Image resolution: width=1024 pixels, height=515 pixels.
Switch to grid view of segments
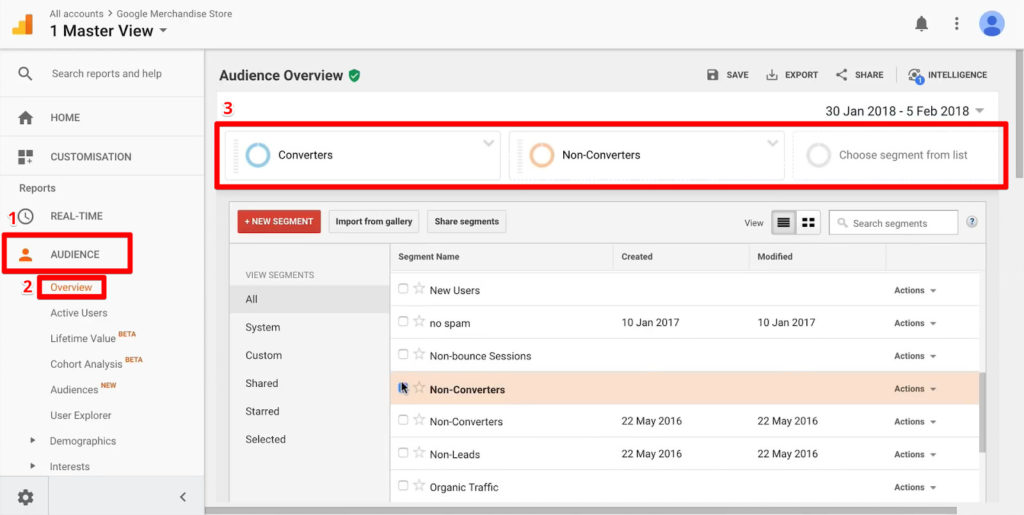(x=808, y=223)
